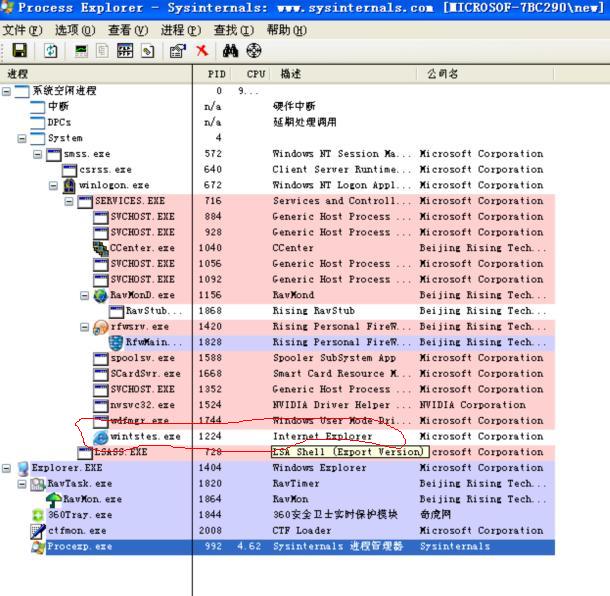
Task: Sort by the 进程 column header
Action: [x=96, y=74]
